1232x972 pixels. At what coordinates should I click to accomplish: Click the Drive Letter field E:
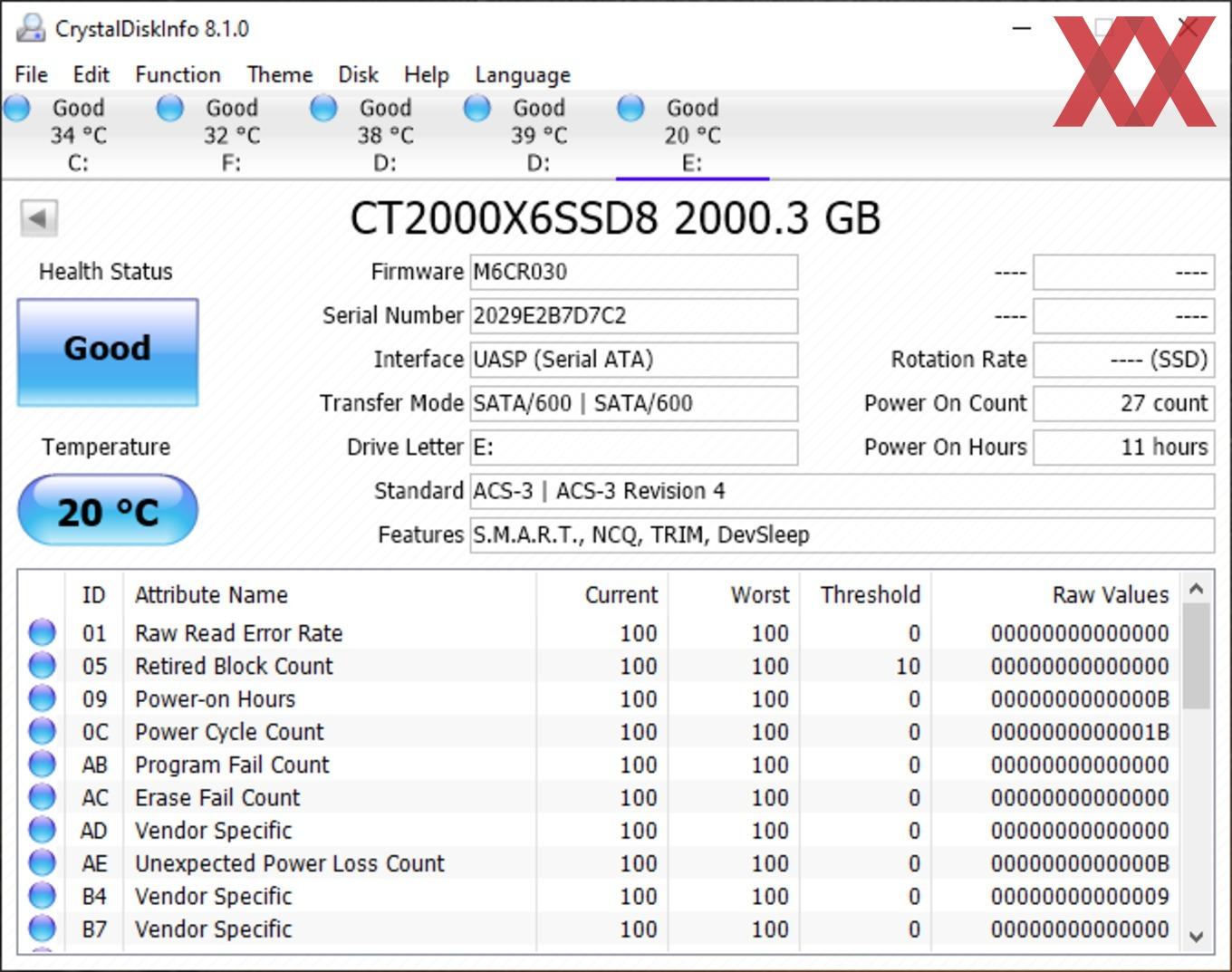(x=634, y=447)
